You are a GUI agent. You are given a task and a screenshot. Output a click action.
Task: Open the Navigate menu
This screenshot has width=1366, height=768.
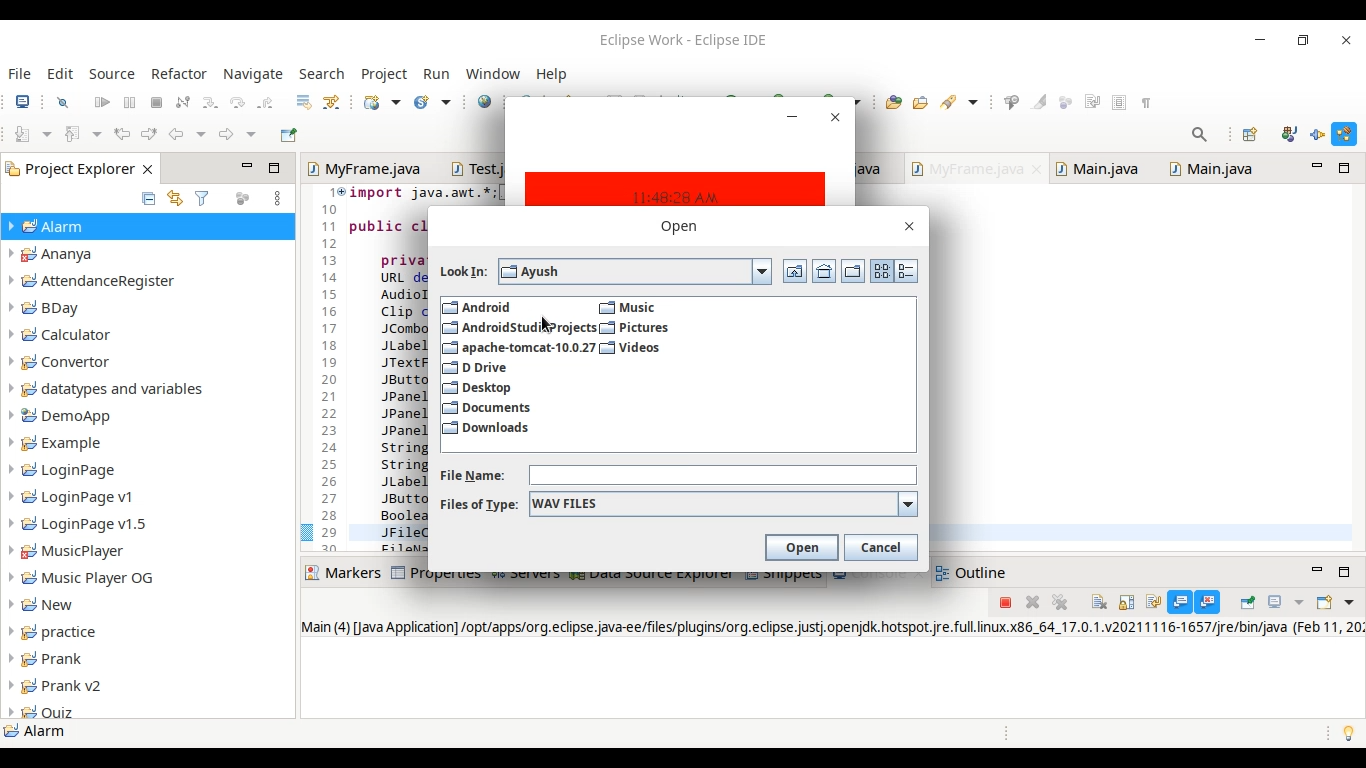[x=252, y=74]
